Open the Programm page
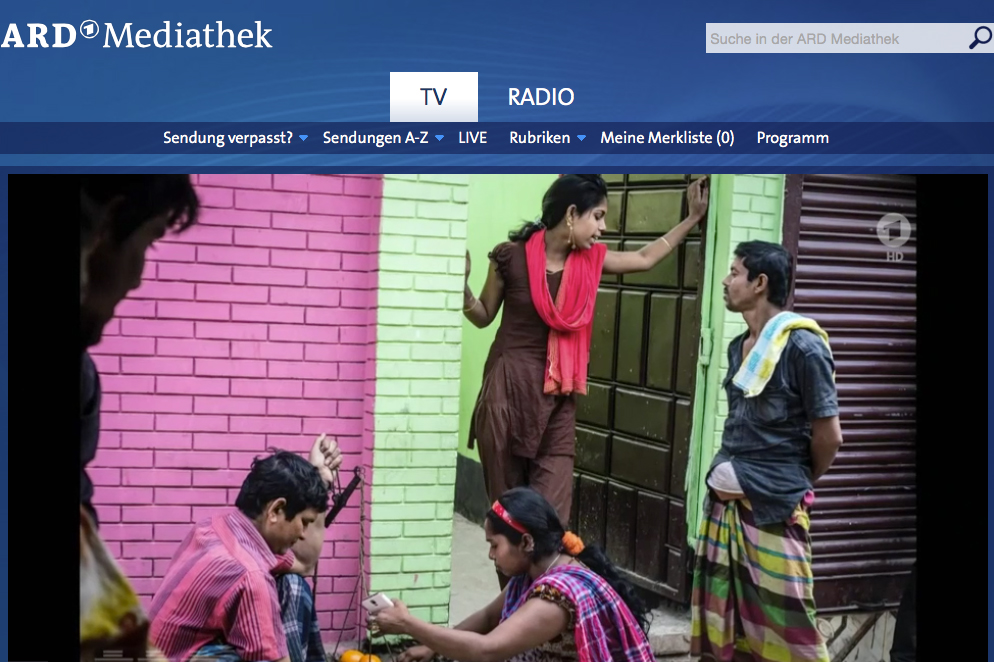Viewport: 994px width, 662px height. [792, 138]
